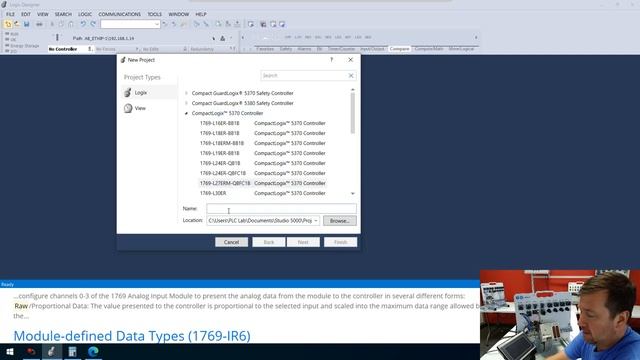Open the FILE menu
This screenshot has height=360, width=640.
[10, 14]
